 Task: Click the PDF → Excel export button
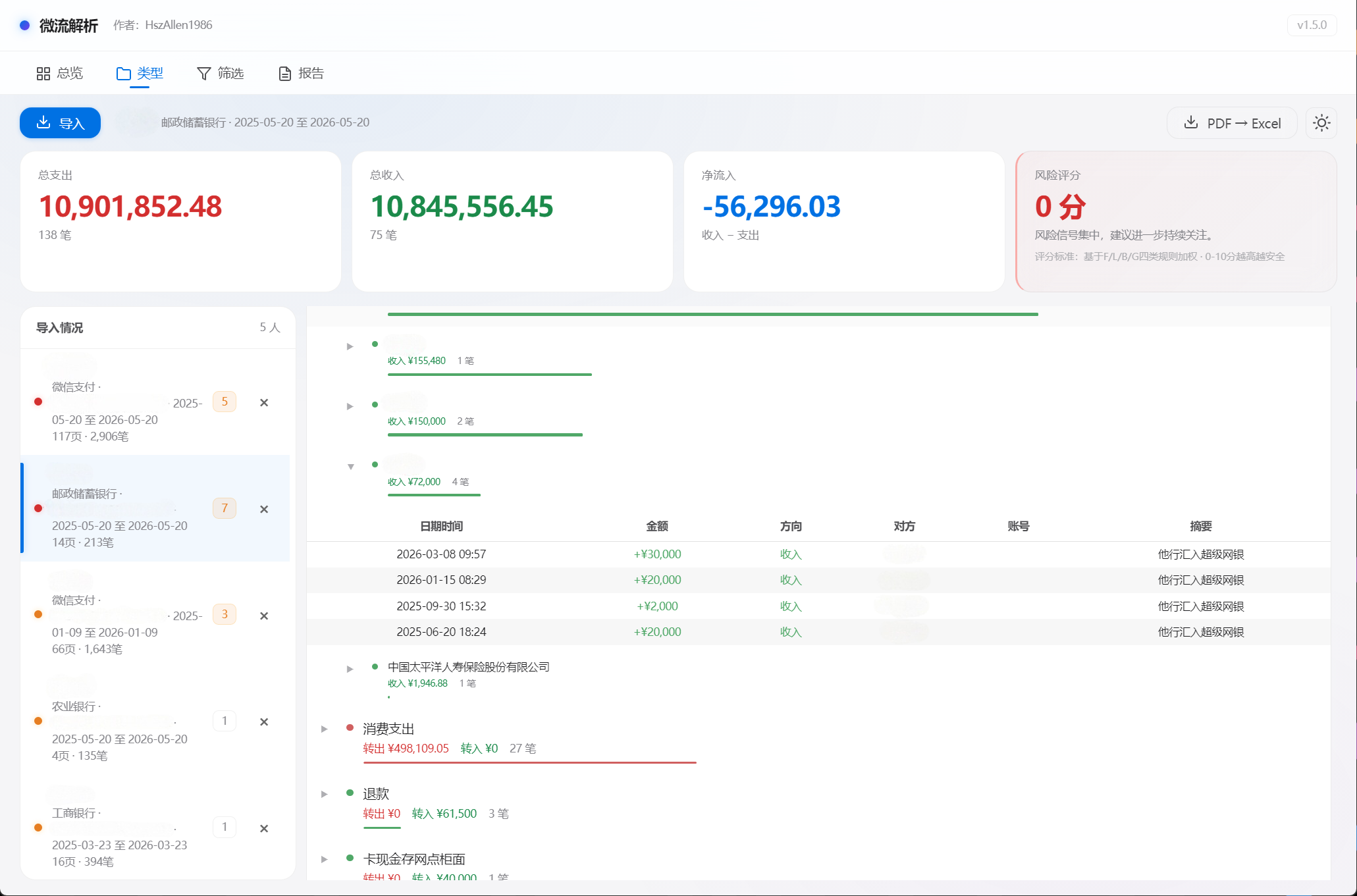[1232, 123]
